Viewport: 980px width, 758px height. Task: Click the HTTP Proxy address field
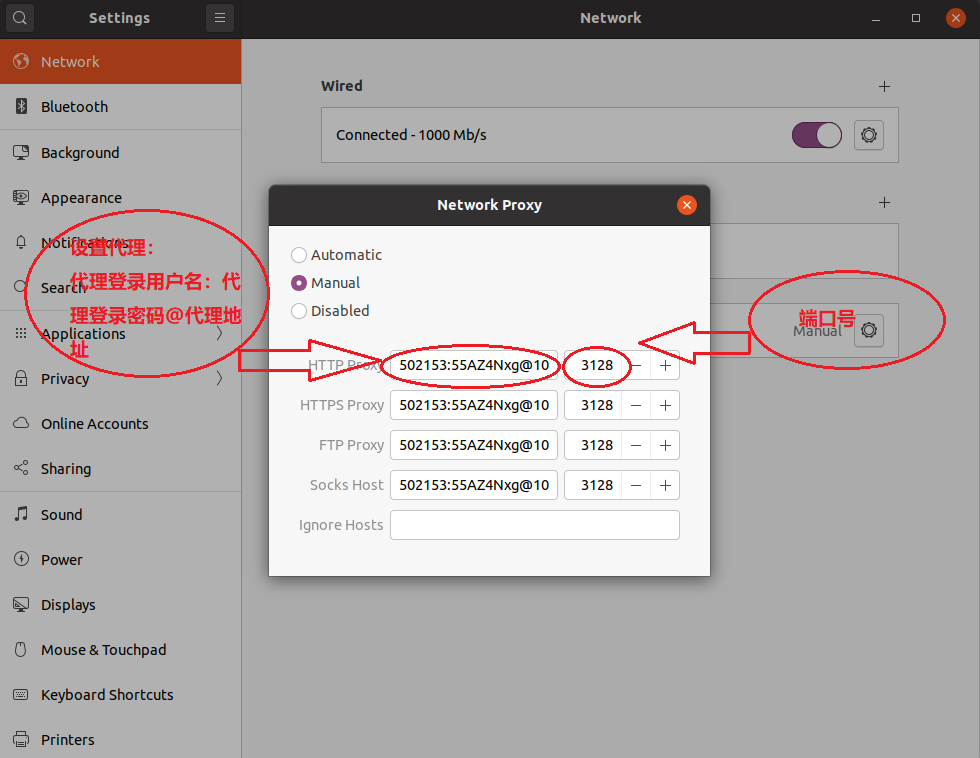474,366
